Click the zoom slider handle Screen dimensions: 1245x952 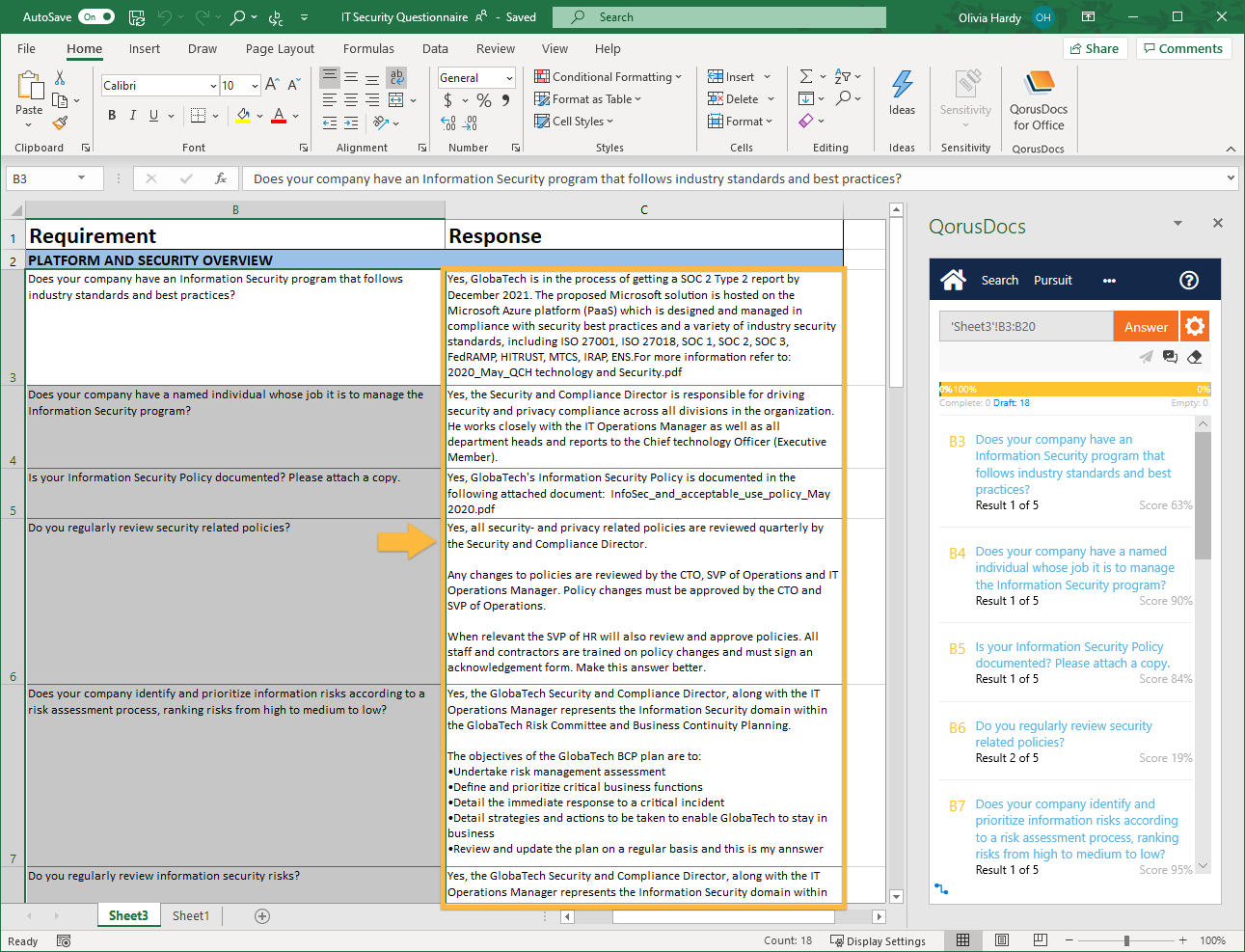[1126, 939]
